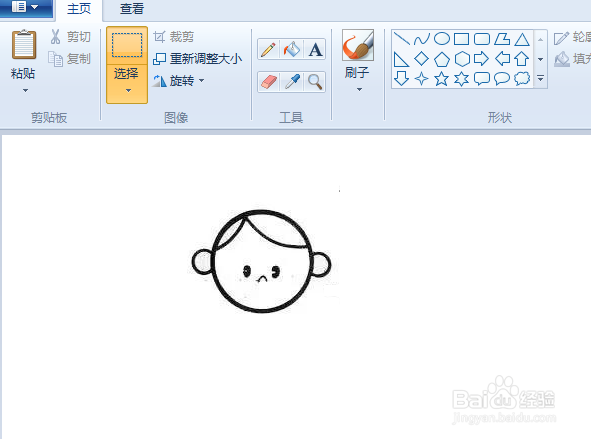Pick the Curve shape
The image size is (591, 439).
[421, 39]
